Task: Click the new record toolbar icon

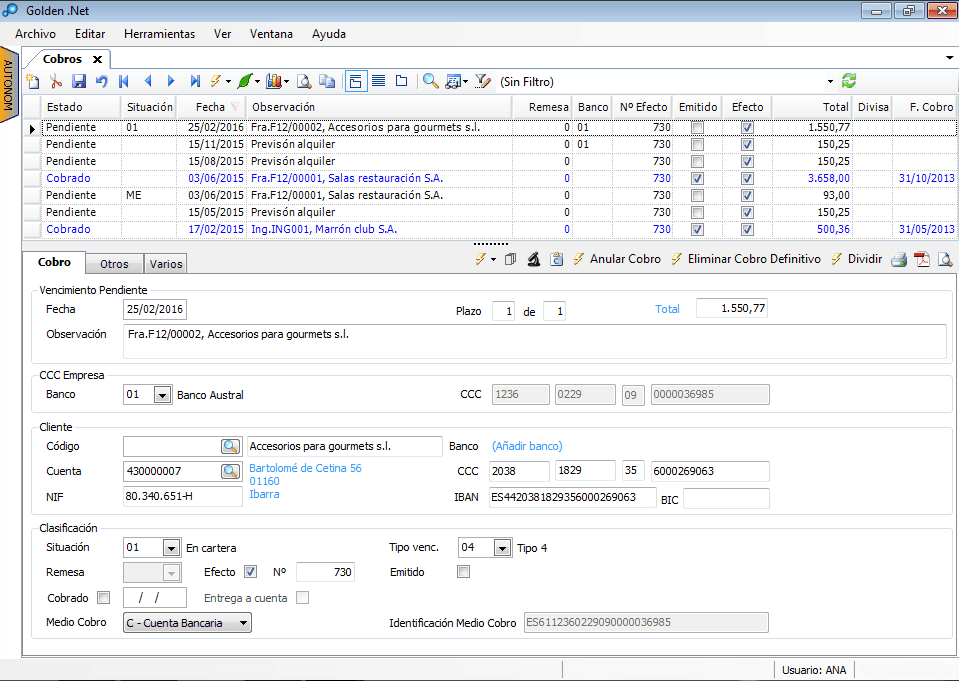Action: (x=33, y=82)
